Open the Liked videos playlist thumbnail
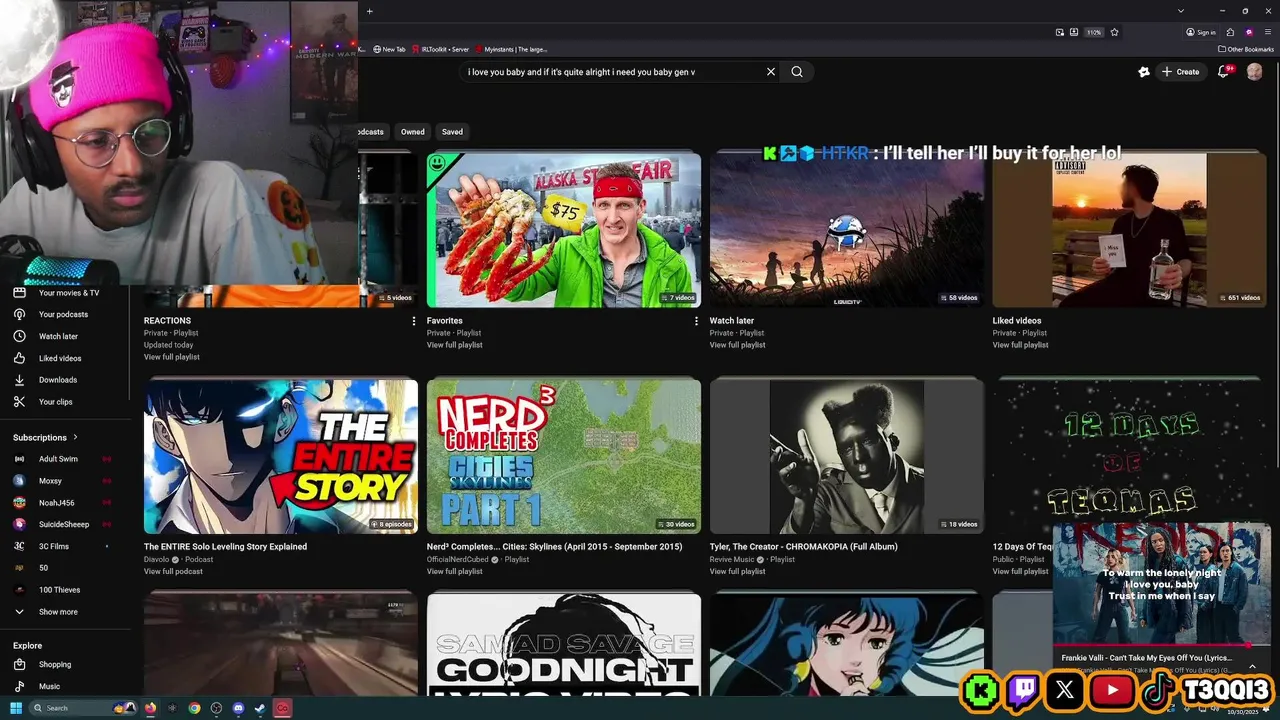Screen dimensions: 1280x720 1129,230
